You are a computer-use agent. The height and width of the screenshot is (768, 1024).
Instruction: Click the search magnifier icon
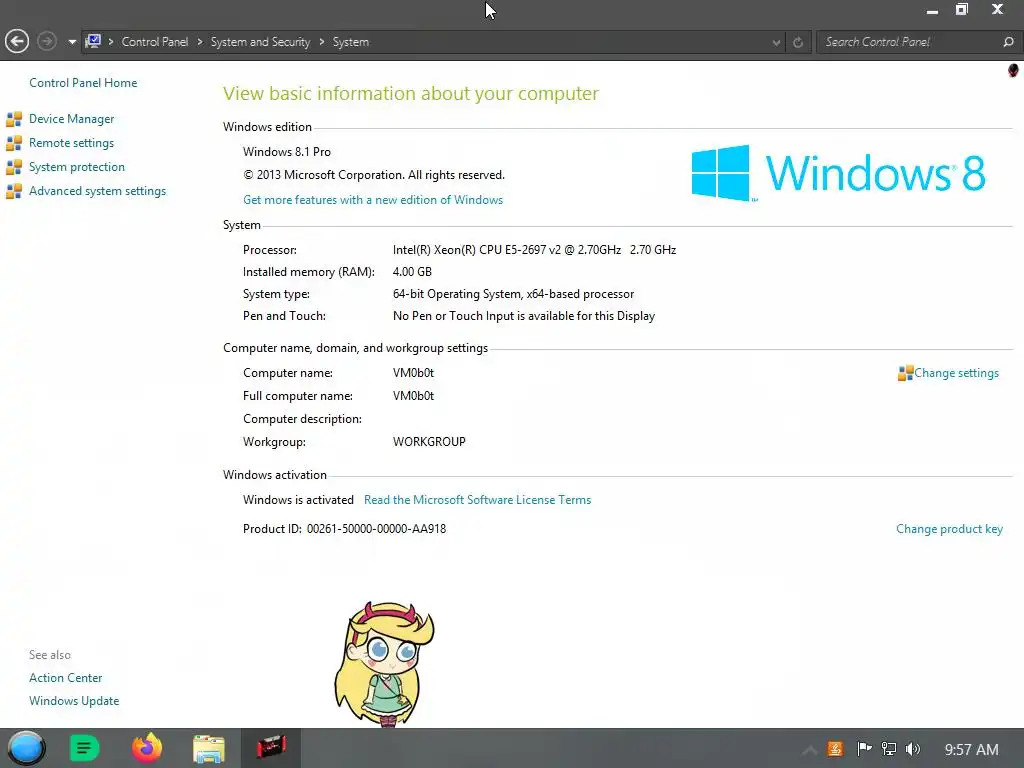pyautogui.click(x=1008, y=42)
